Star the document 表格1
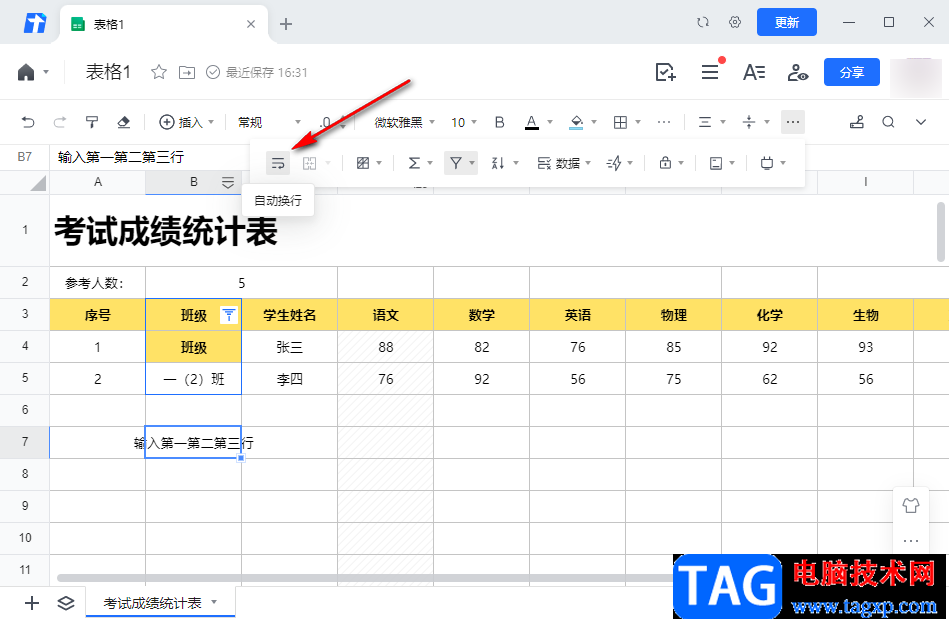The height and width of the screenshot is (619, 949). click(159, 73)
